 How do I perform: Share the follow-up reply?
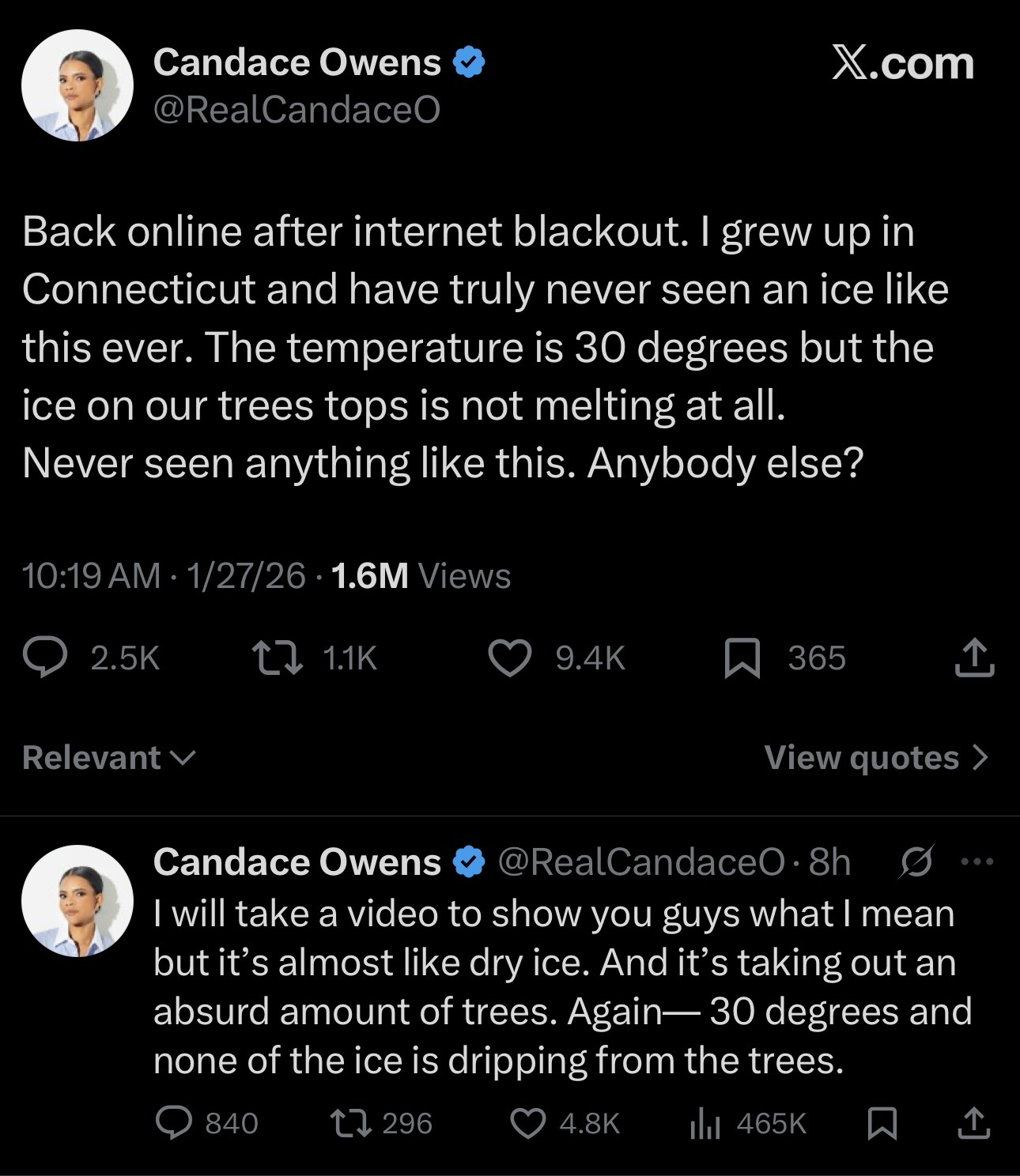973,1123
